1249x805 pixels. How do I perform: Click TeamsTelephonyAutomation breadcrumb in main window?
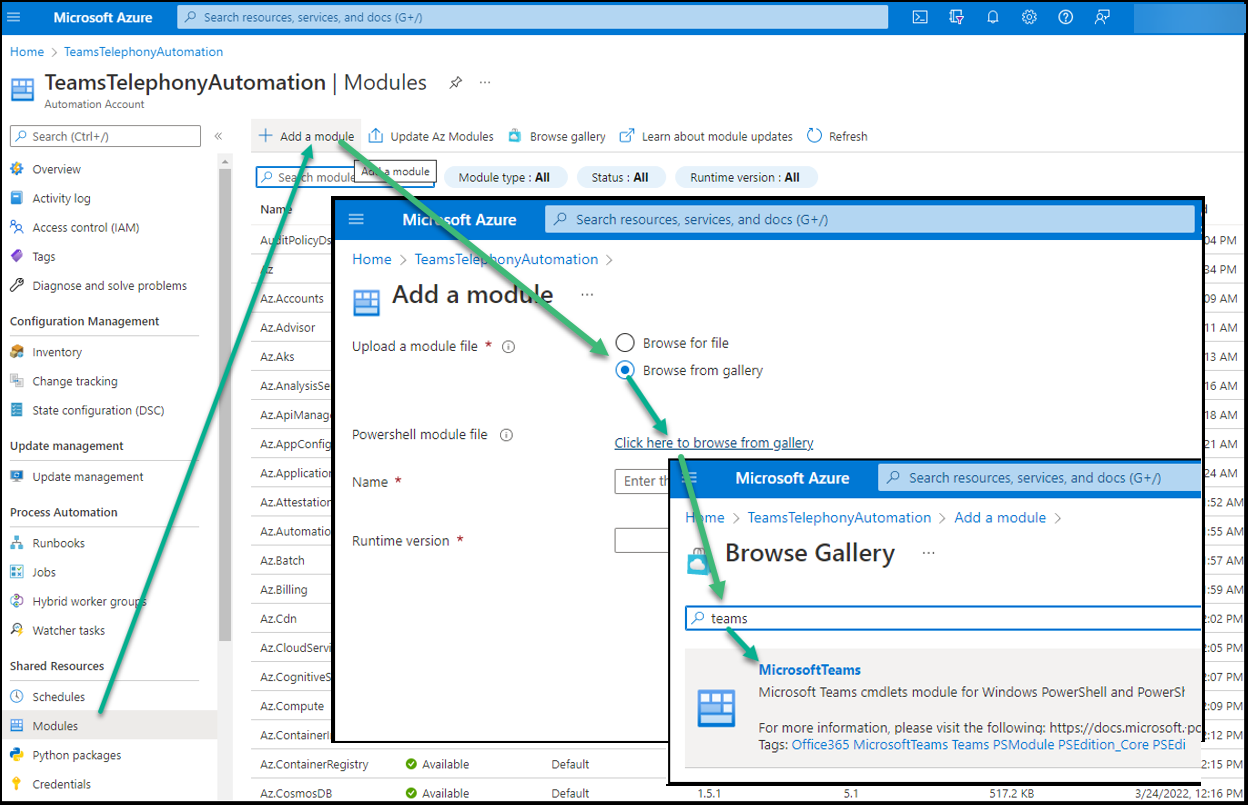[143, 51]
